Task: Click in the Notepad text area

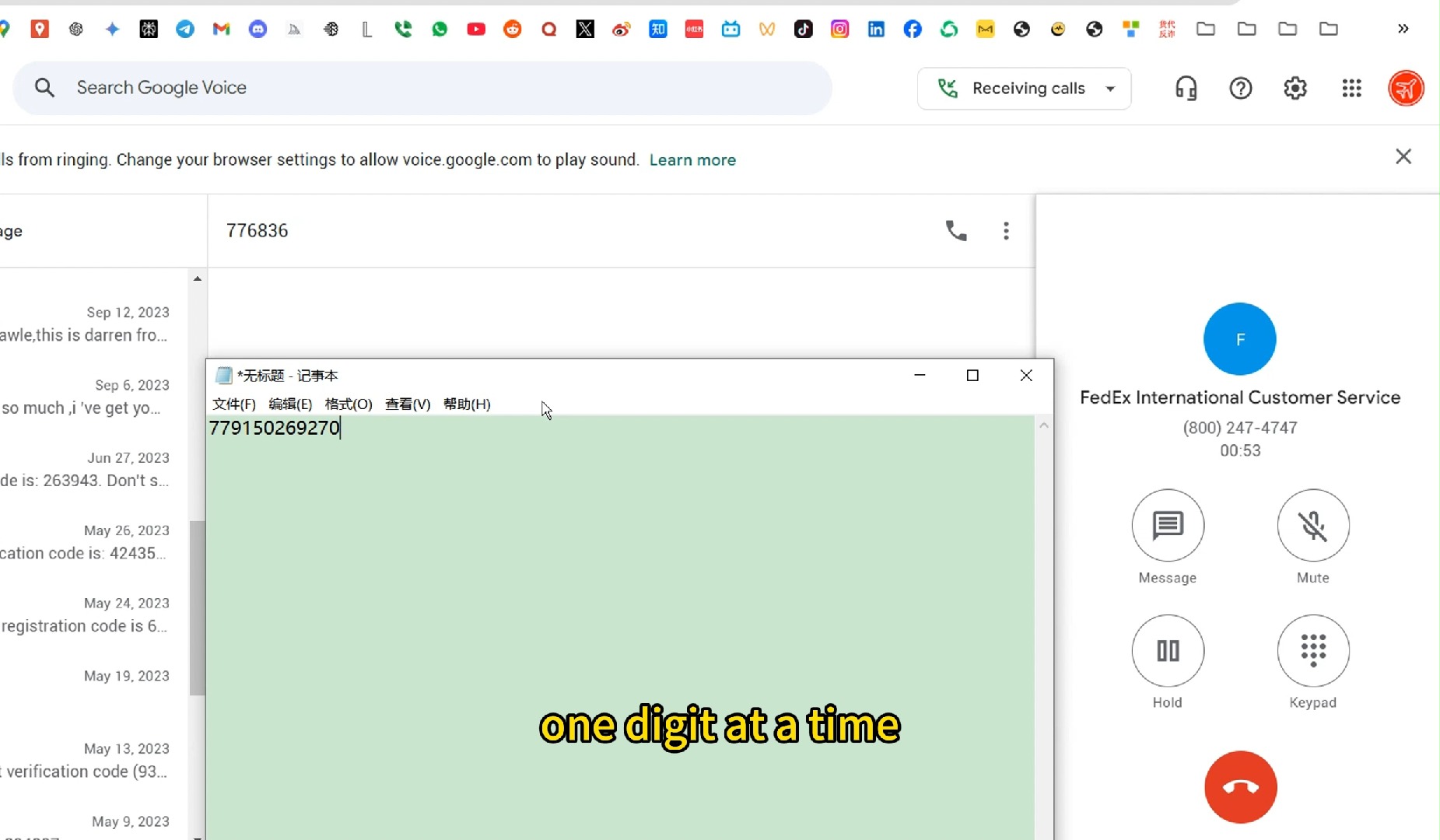Action: [620, 628]
